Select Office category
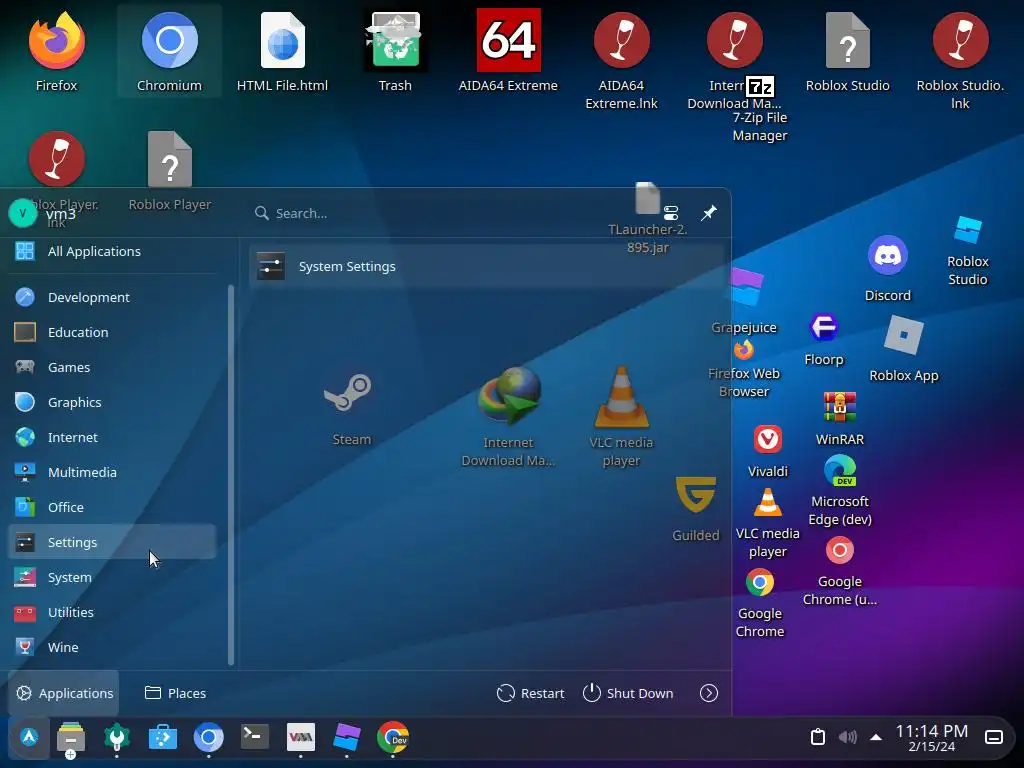The width and height of the screenshot is (1024, 768). coord(112,507)
